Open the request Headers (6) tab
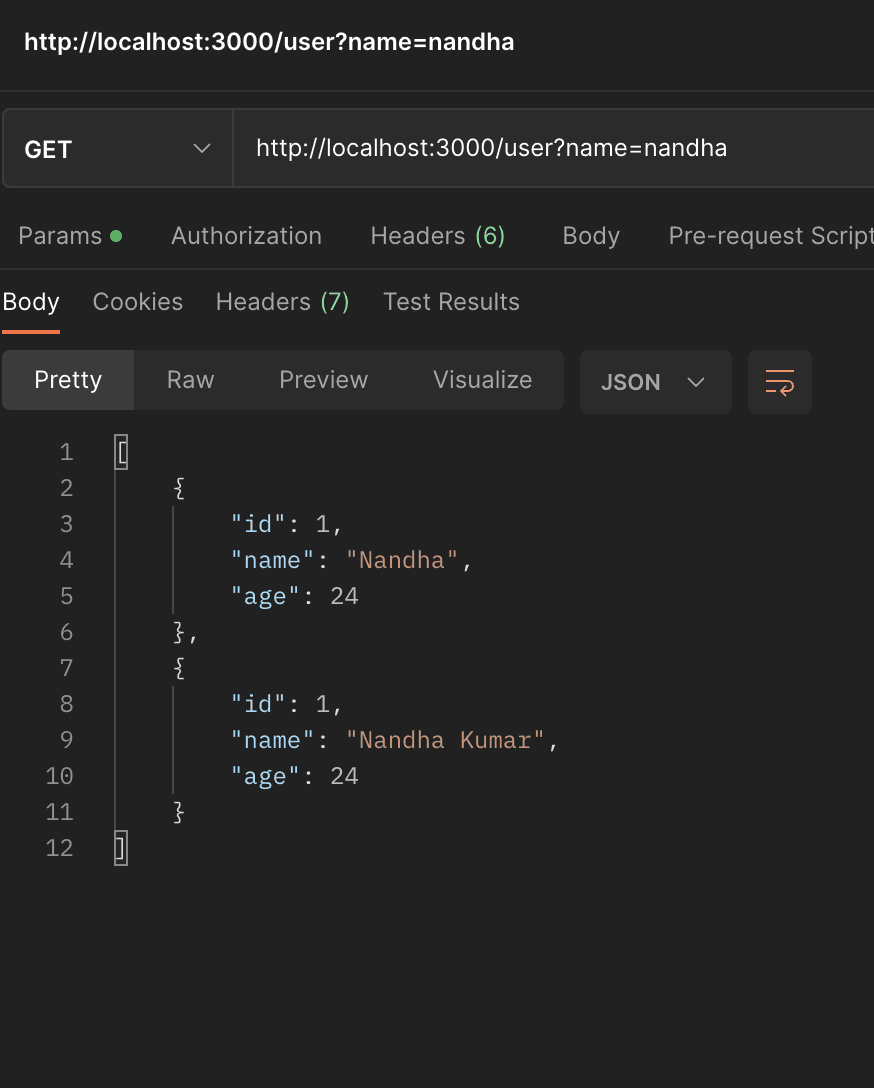The width and height of the screenshot is (874, 1088). pyautogui.click(x=438, y=236)
